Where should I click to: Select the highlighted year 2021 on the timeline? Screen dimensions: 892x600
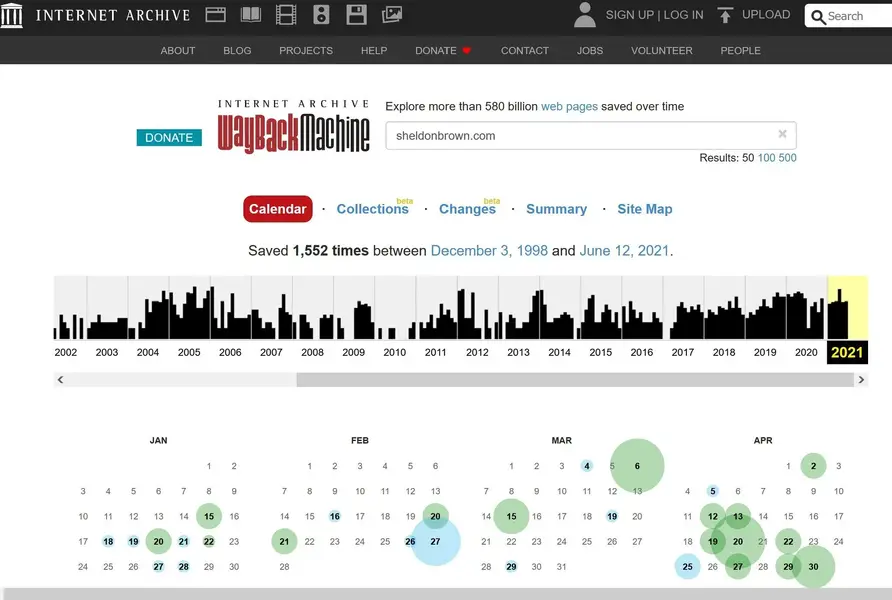click(847, 353)
